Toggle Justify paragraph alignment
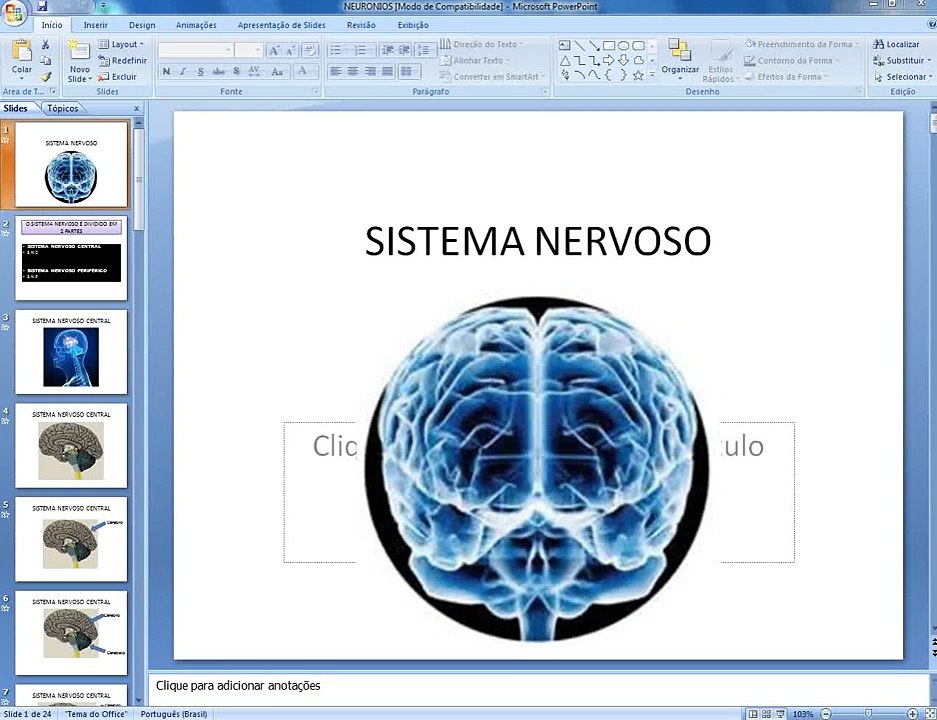 [388, 72]
